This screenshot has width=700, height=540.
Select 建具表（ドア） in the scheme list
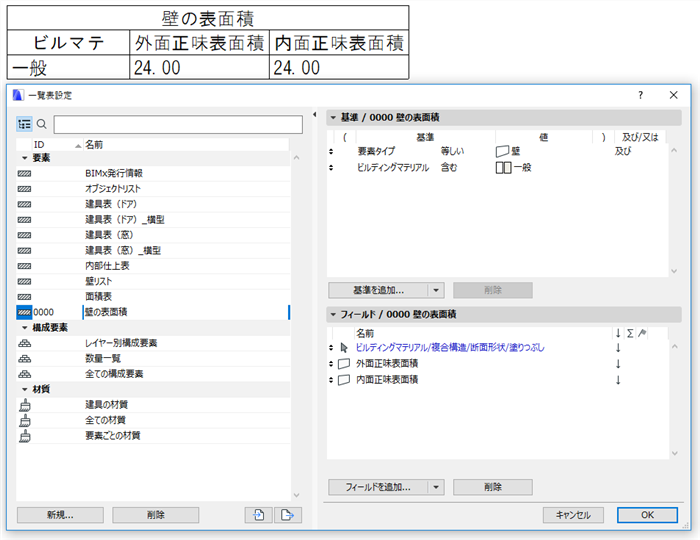(111, 204)
